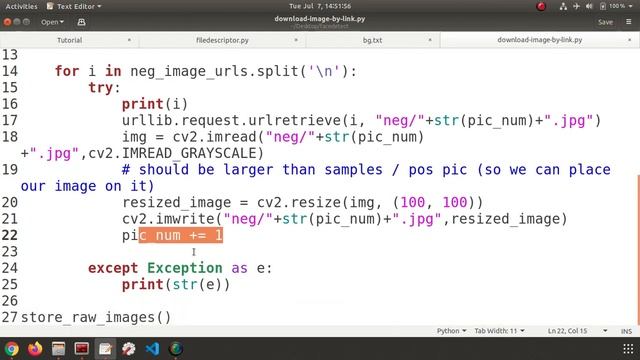
Task: Open the clock and calendar panel
Action: (320, 6)
